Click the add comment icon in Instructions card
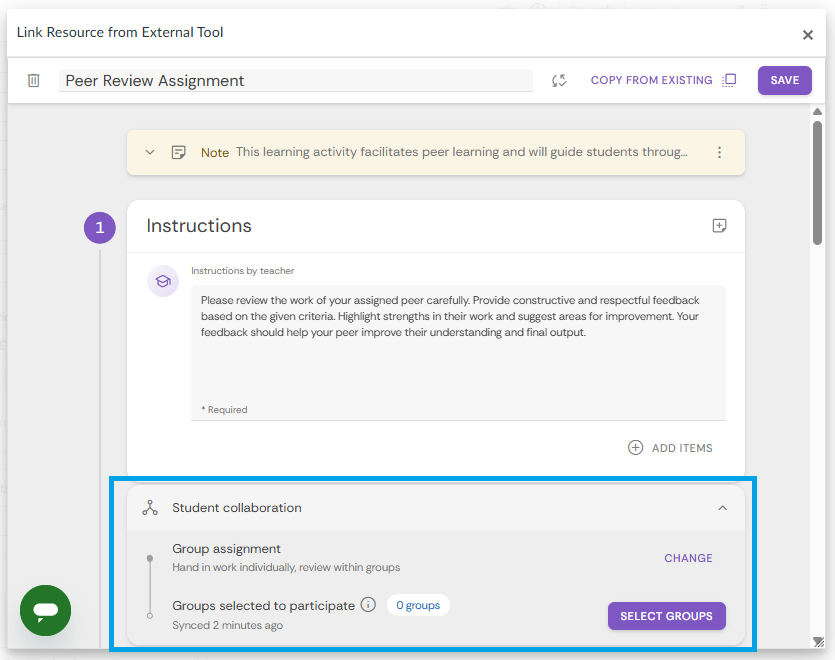Screen dimensions: 835x660 (718, 226)
